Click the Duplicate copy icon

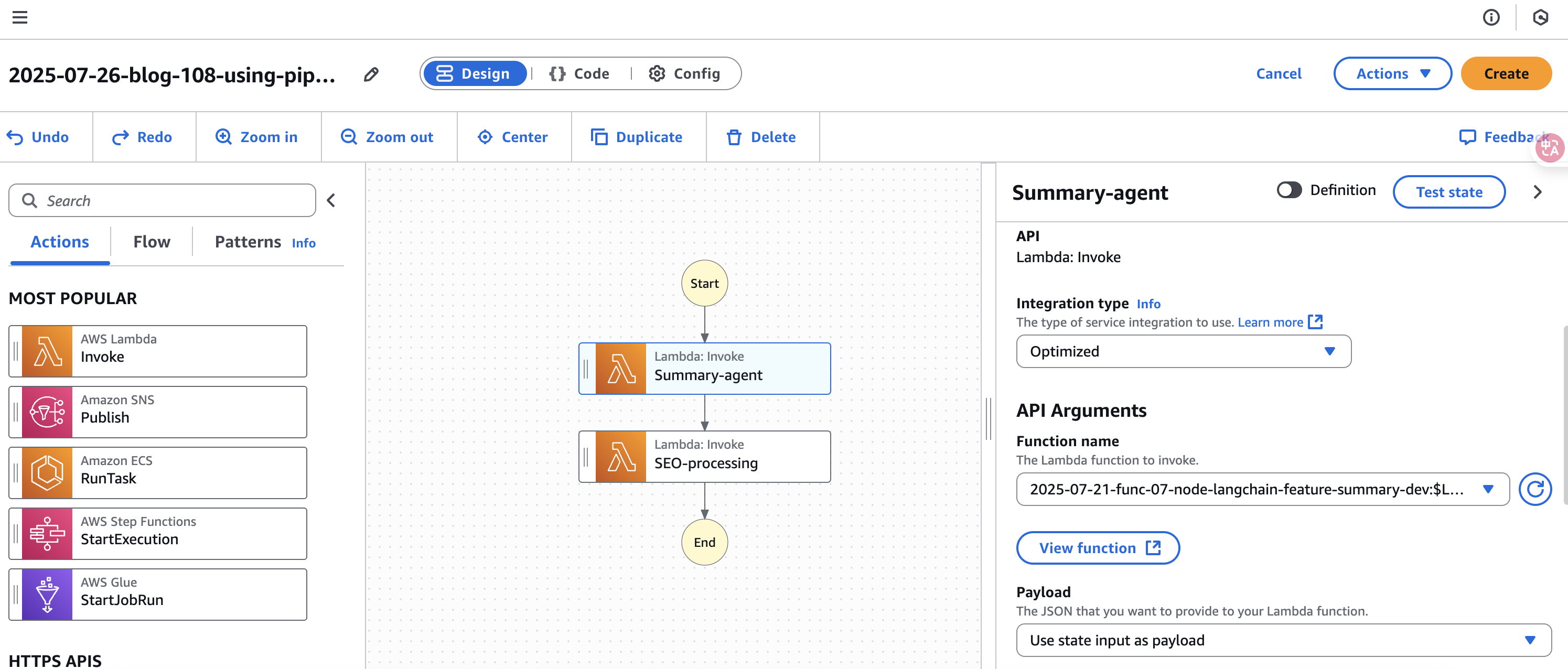point(599,137)
